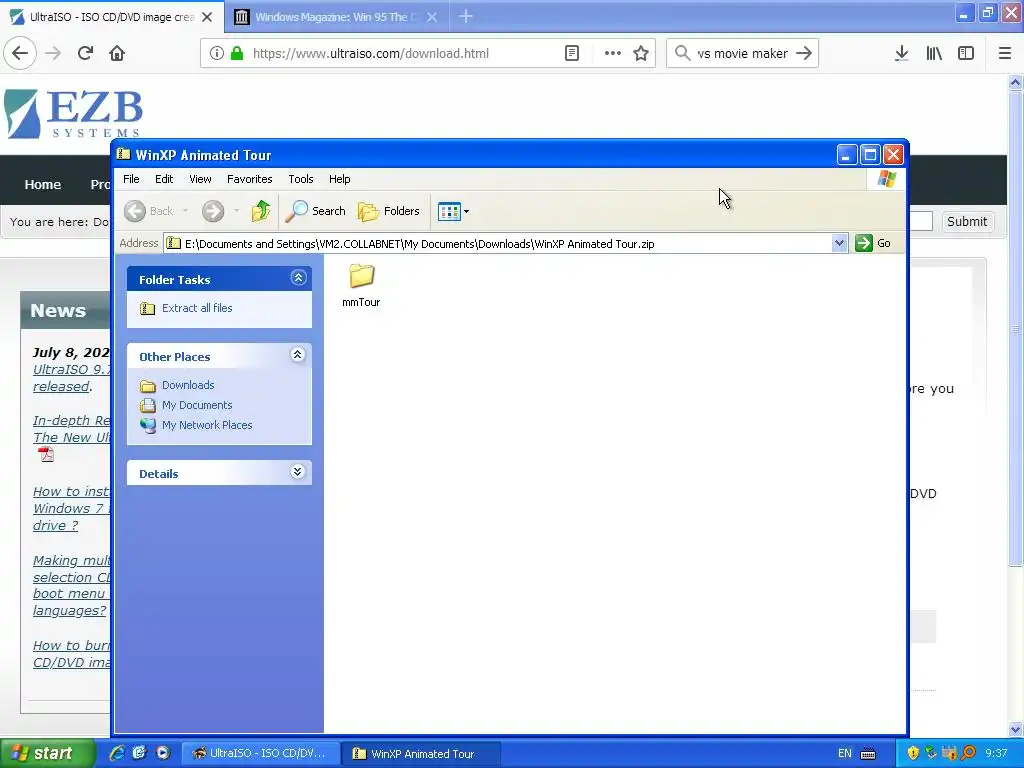Click Home in the website navigation
This screenshot has height=768, width=1024.
pos(43,184)
